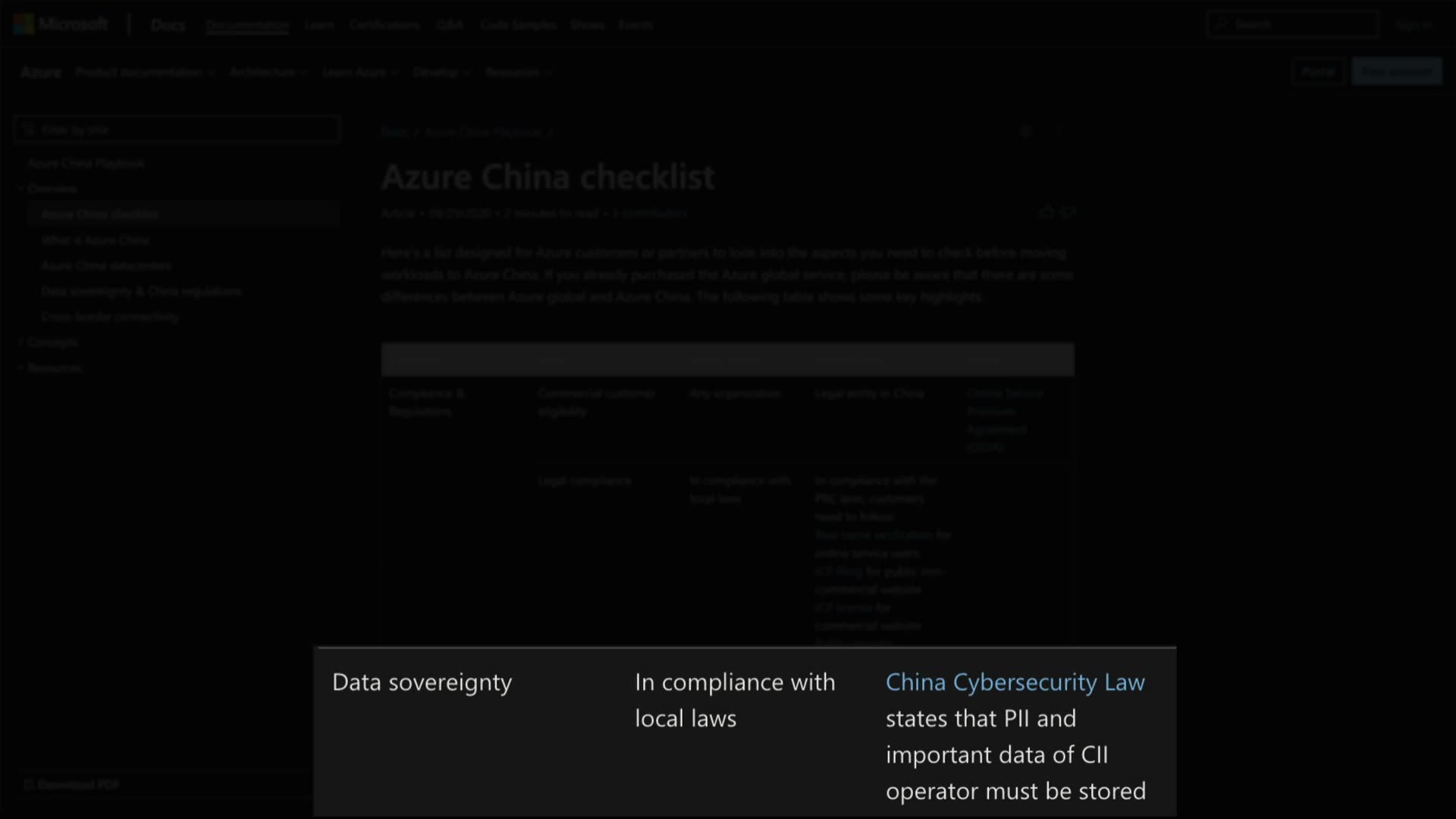1456x819 pixels.
Task: Click the Free account button
Action: pyautogui.click(x=1395, y=72)
